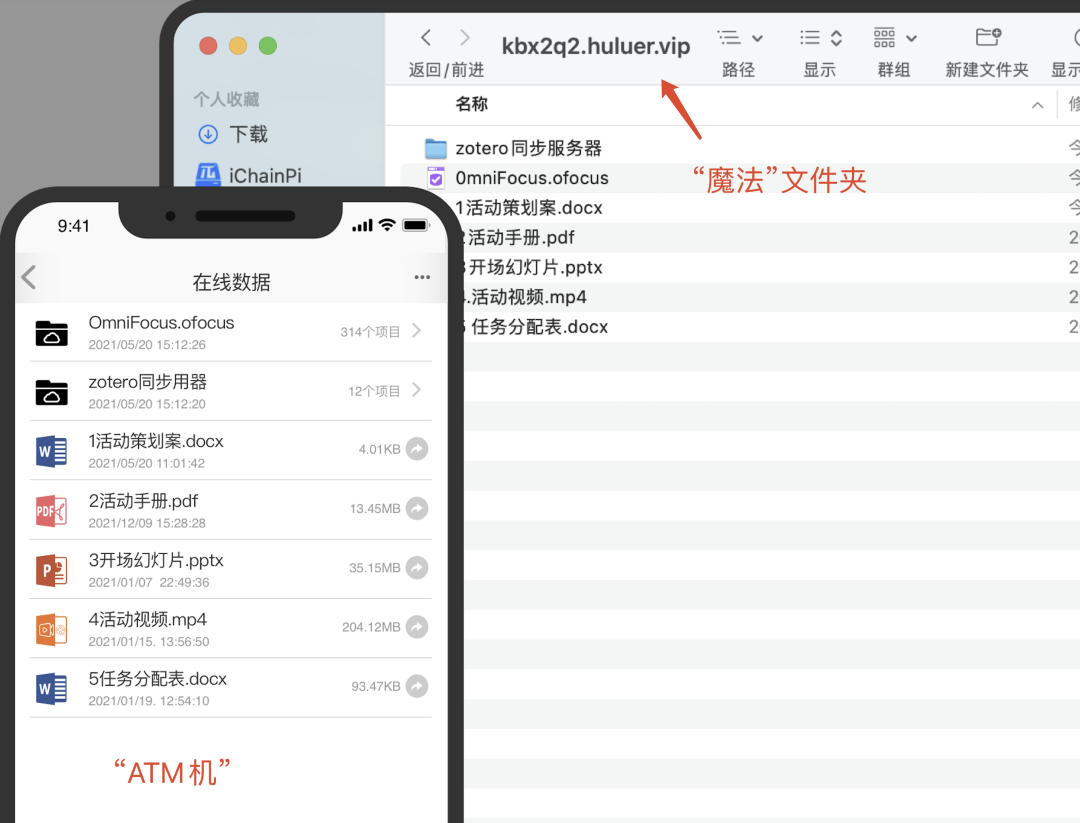Open 1活动策划案.docx on the phone
Viewport: 1080px width, 823px height.
[x=231, y=450]
